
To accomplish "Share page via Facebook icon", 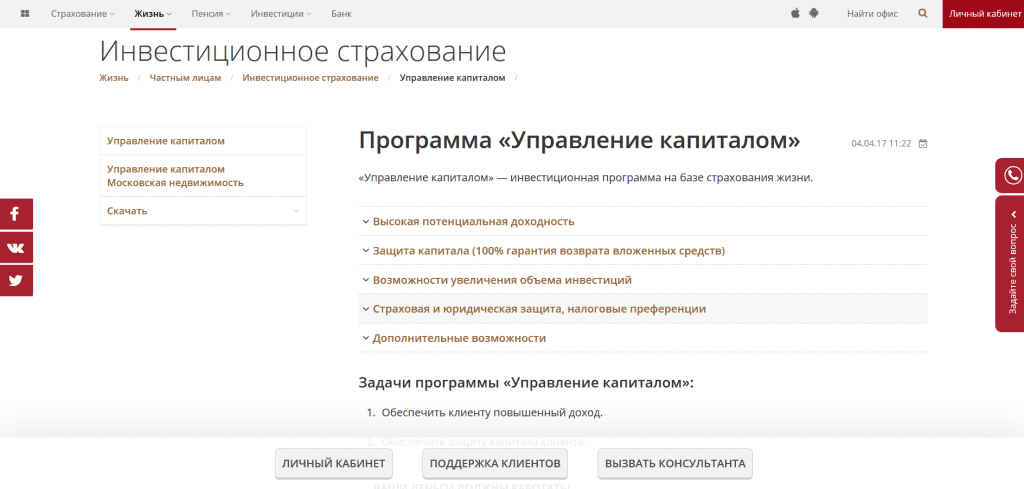I will pyautogui.click(x=16, y=214).
